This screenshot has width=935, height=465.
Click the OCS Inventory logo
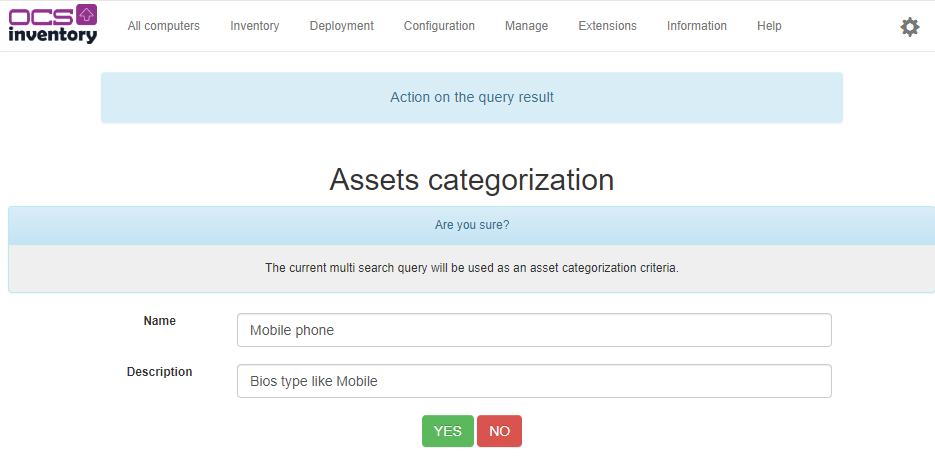[53, 25]
